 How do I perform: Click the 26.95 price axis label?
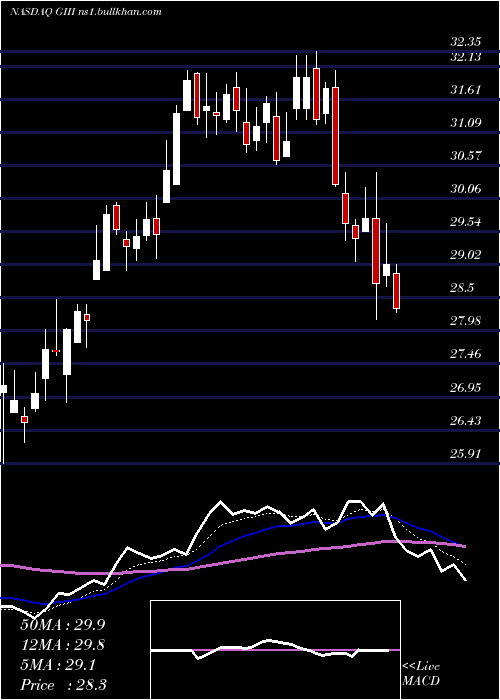tap(466, 388)
